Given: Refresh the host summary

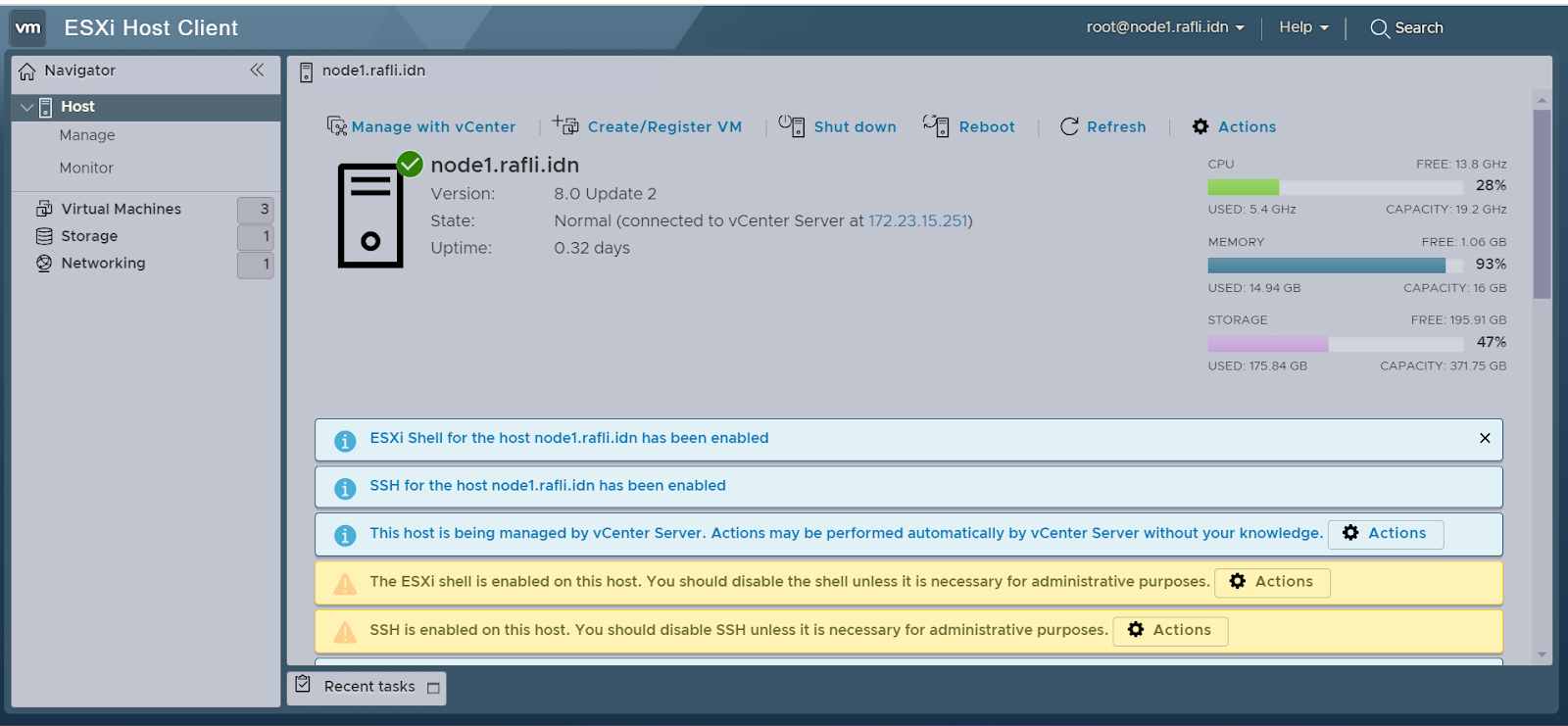Looking at the screenshot, I should (1116, 127).
